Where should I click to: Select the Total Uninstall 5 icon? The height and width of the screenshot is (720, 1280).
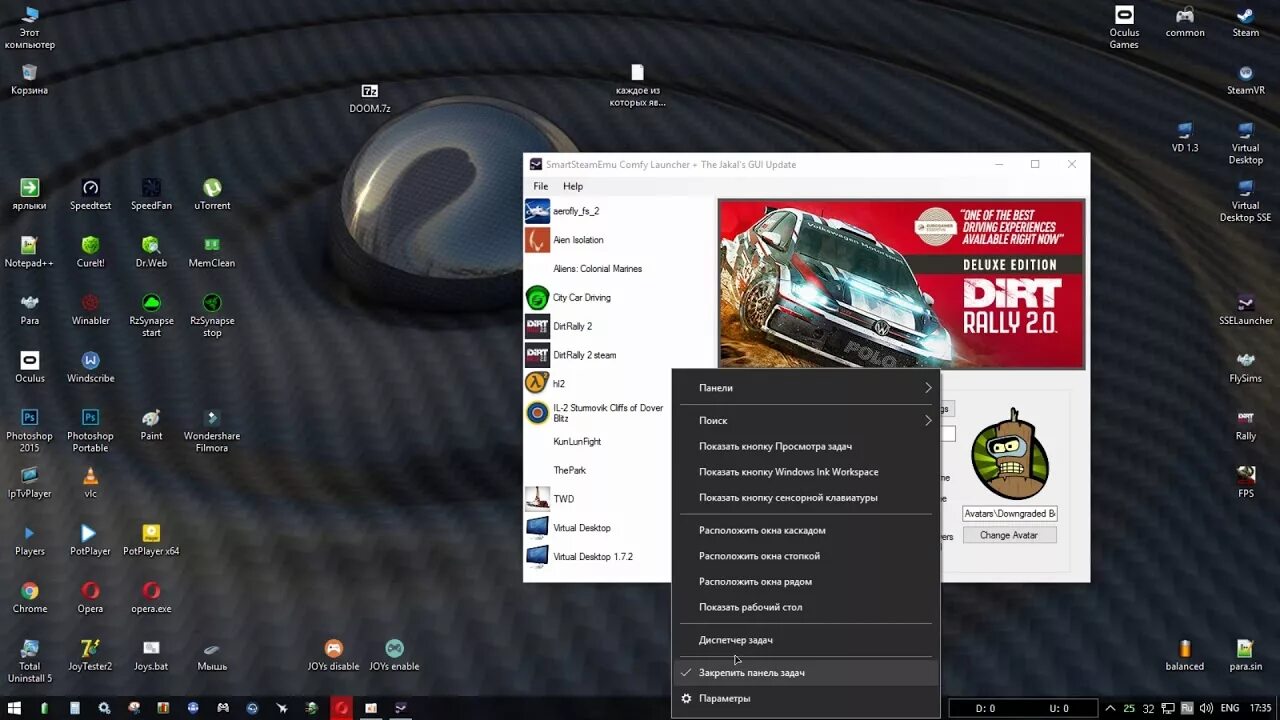coord(30,660)
